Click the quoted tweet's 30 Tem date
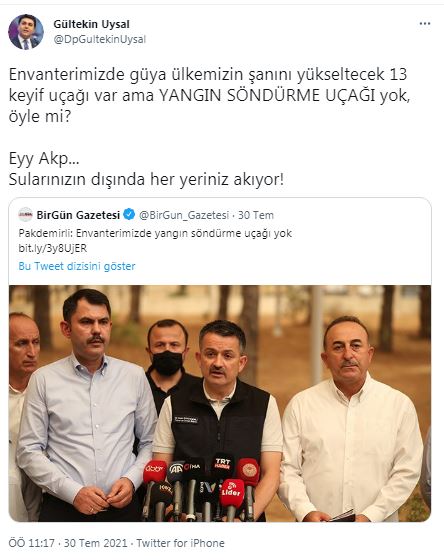This screenshot has width=444, height=560. (x=256, y=215)
